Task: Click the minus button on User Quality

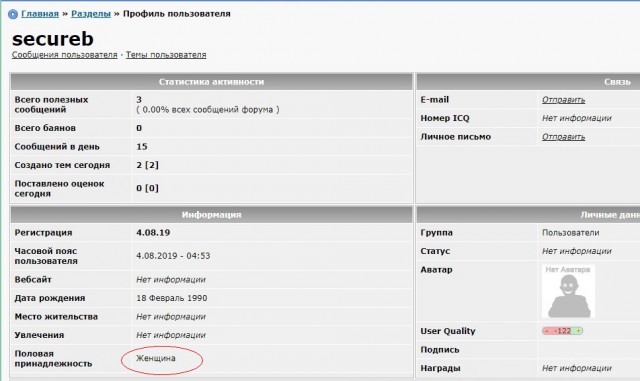Action: pos(547,331)
